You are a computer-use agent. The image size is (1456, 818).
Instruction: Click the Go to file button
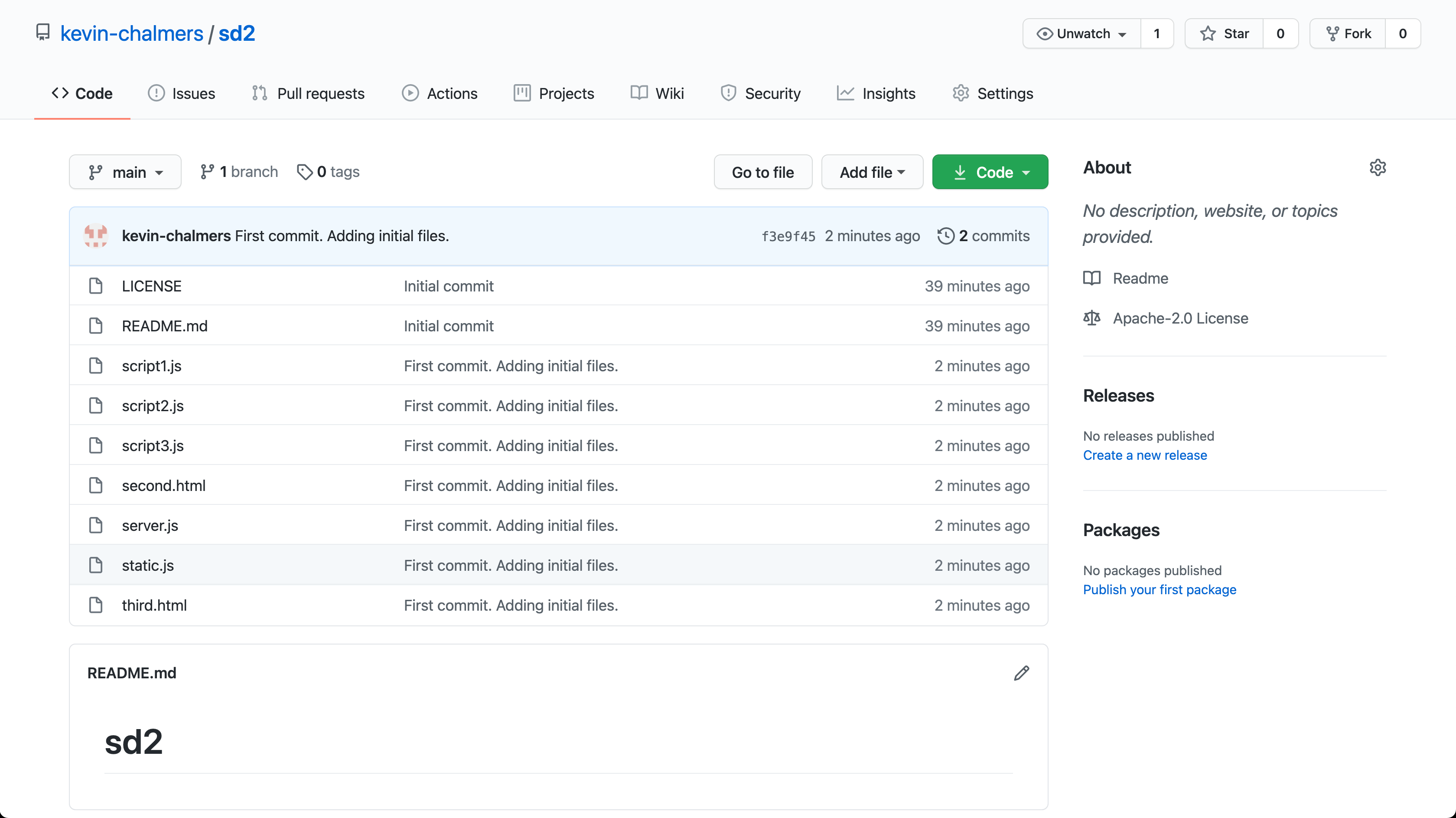(x=762, y=172)
